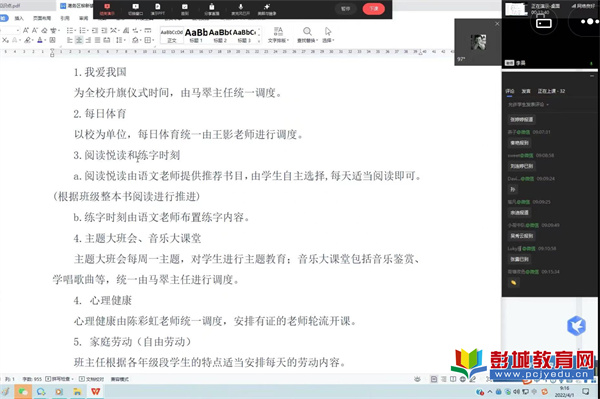Toggle 拼写检查 spell check in status bar
This screenshot has width=600, height=399.
pos(59,379)
